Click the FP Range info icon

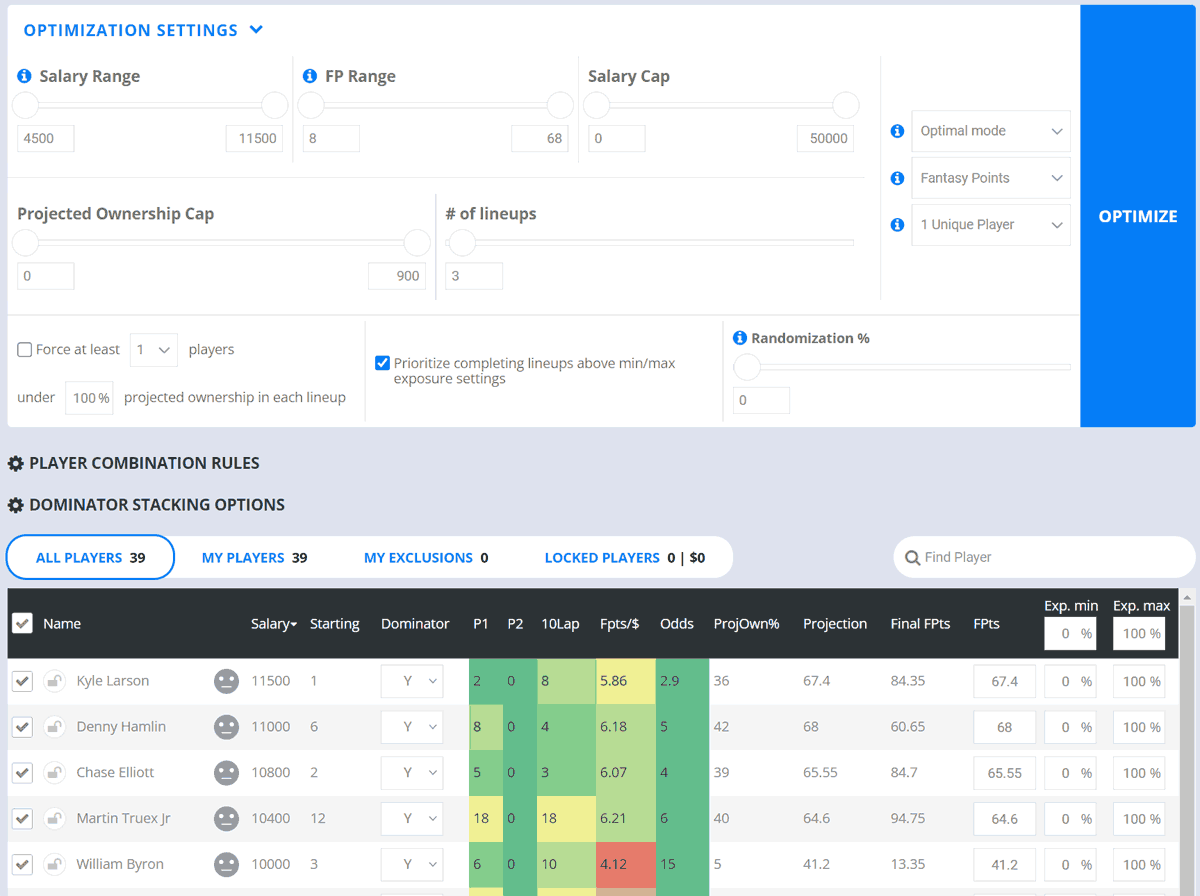coord(311,76)
